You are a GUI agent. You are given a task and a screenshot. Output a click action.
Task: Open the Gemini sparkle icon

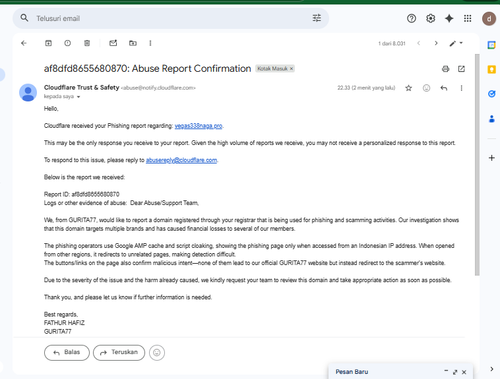pyautogui.click(x=449, y=18)
